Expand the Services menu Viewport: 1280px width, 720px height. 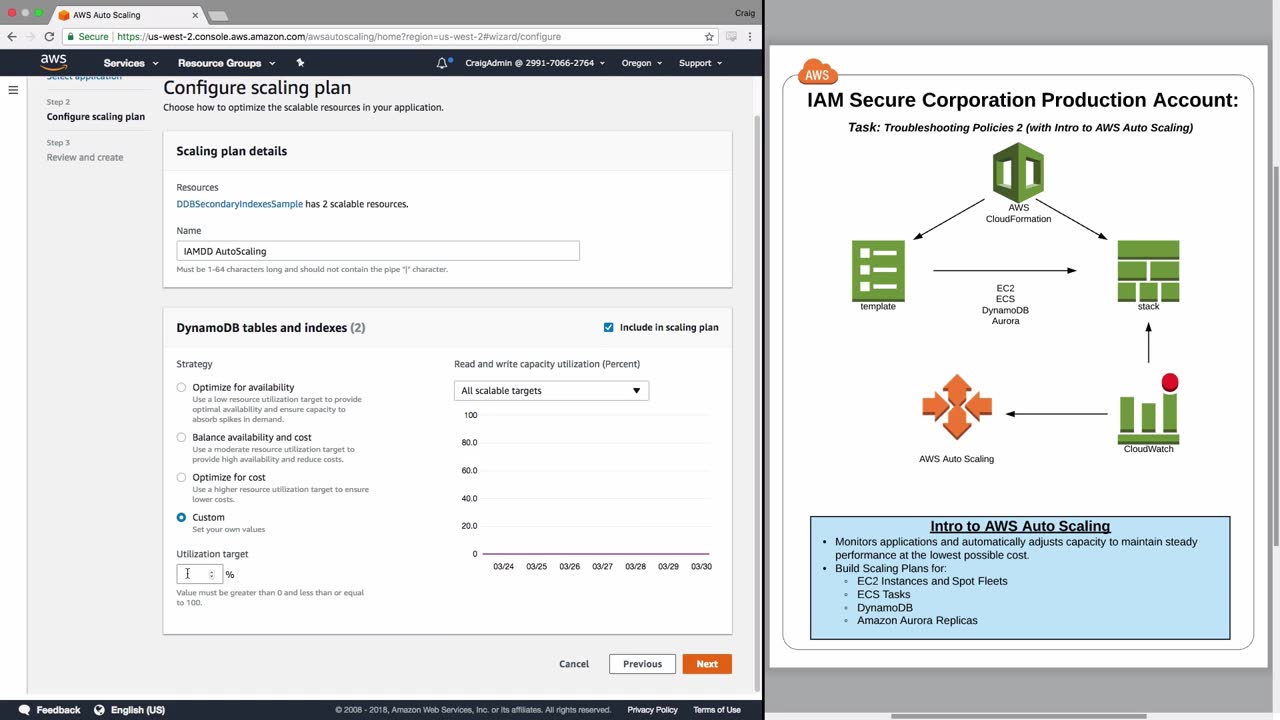[x=131, y=63]
